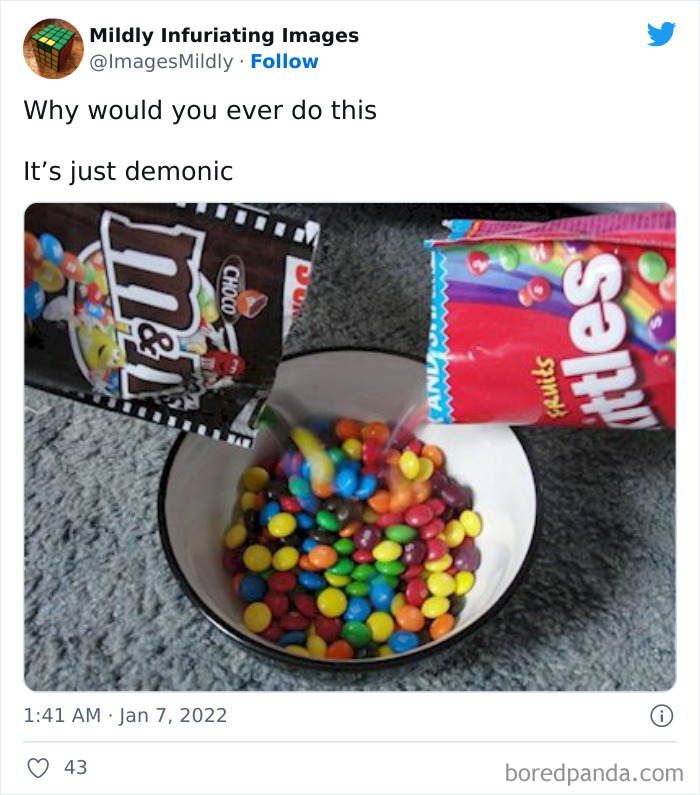The image size is (700, 795).
Task: Click the 1:41 AM time in the timestamp
Action: 62,716
